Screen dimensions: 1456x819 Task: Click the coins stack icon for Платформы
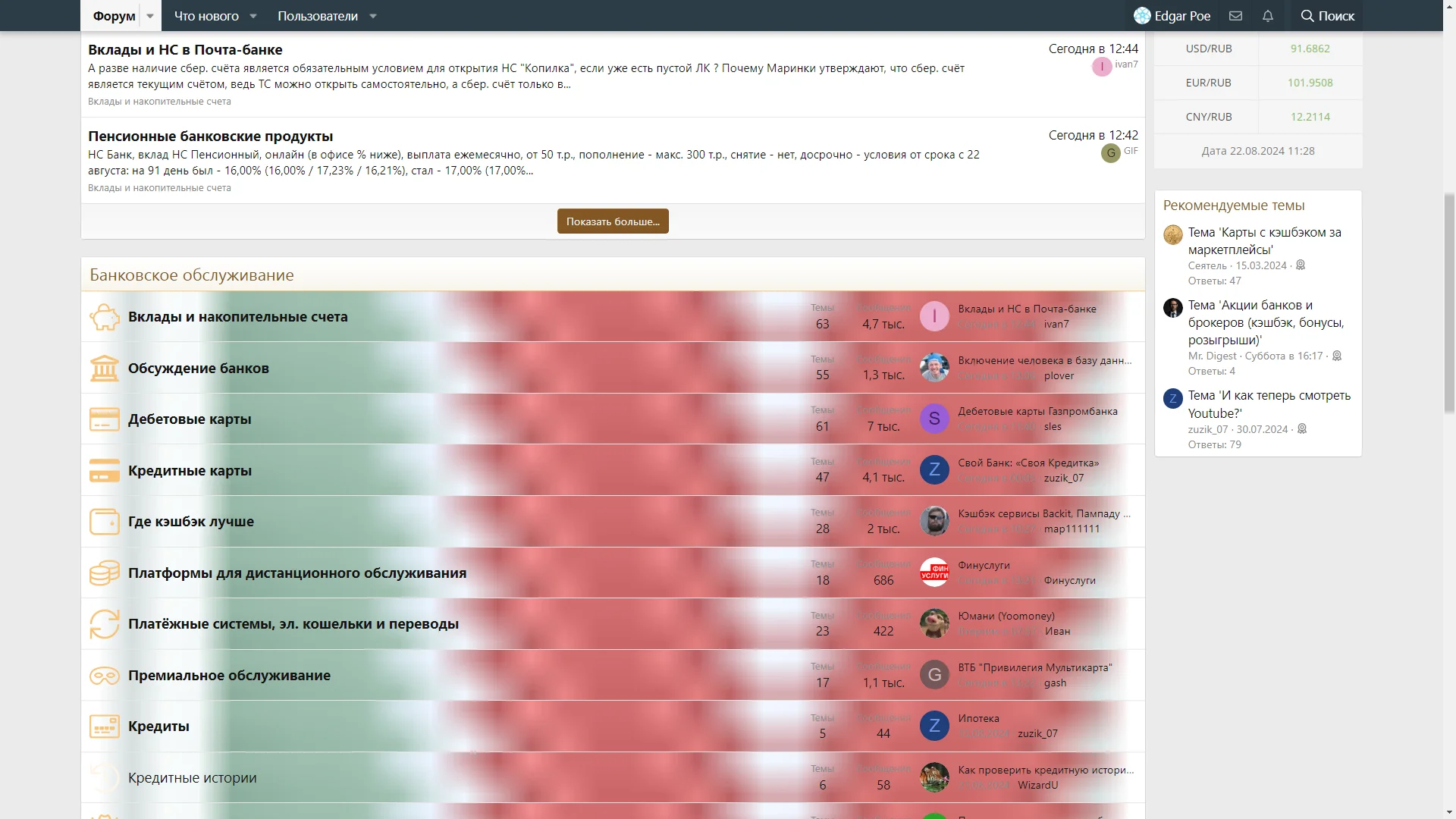[105, 573]
